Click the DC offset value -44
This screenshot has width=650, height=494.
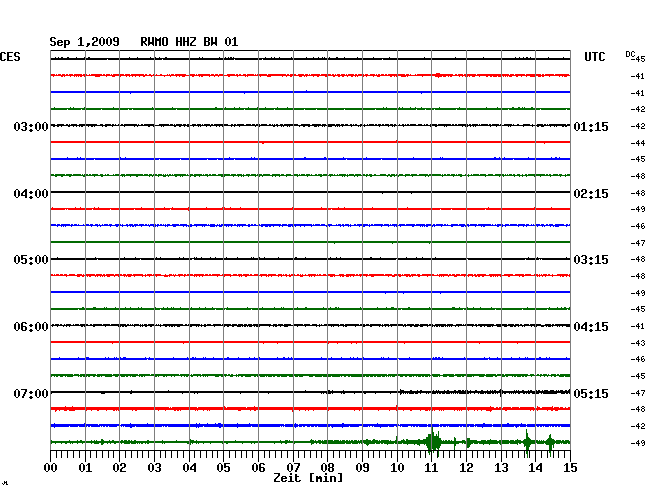point(638,143)
